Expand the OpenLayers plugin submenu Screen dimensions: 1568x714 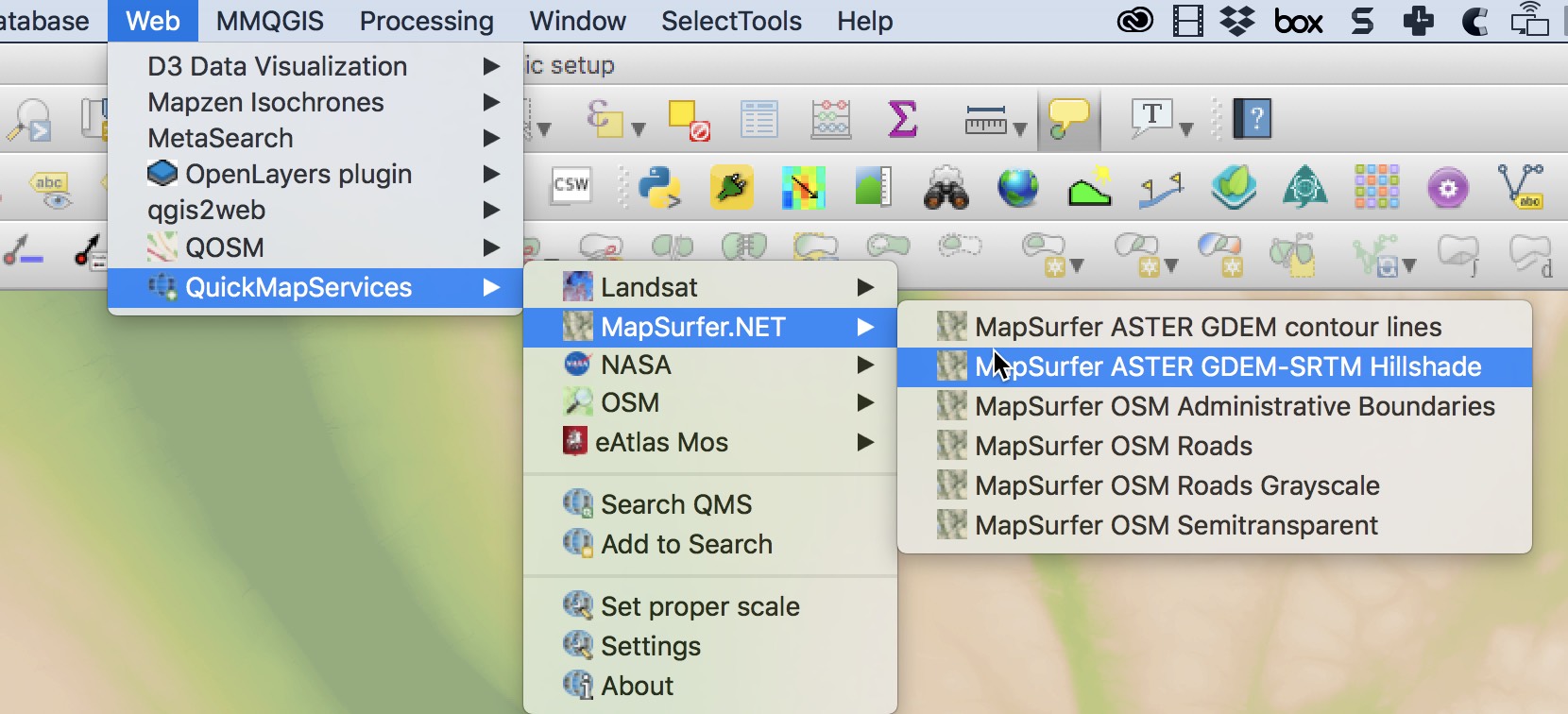[x=315, y=174]
